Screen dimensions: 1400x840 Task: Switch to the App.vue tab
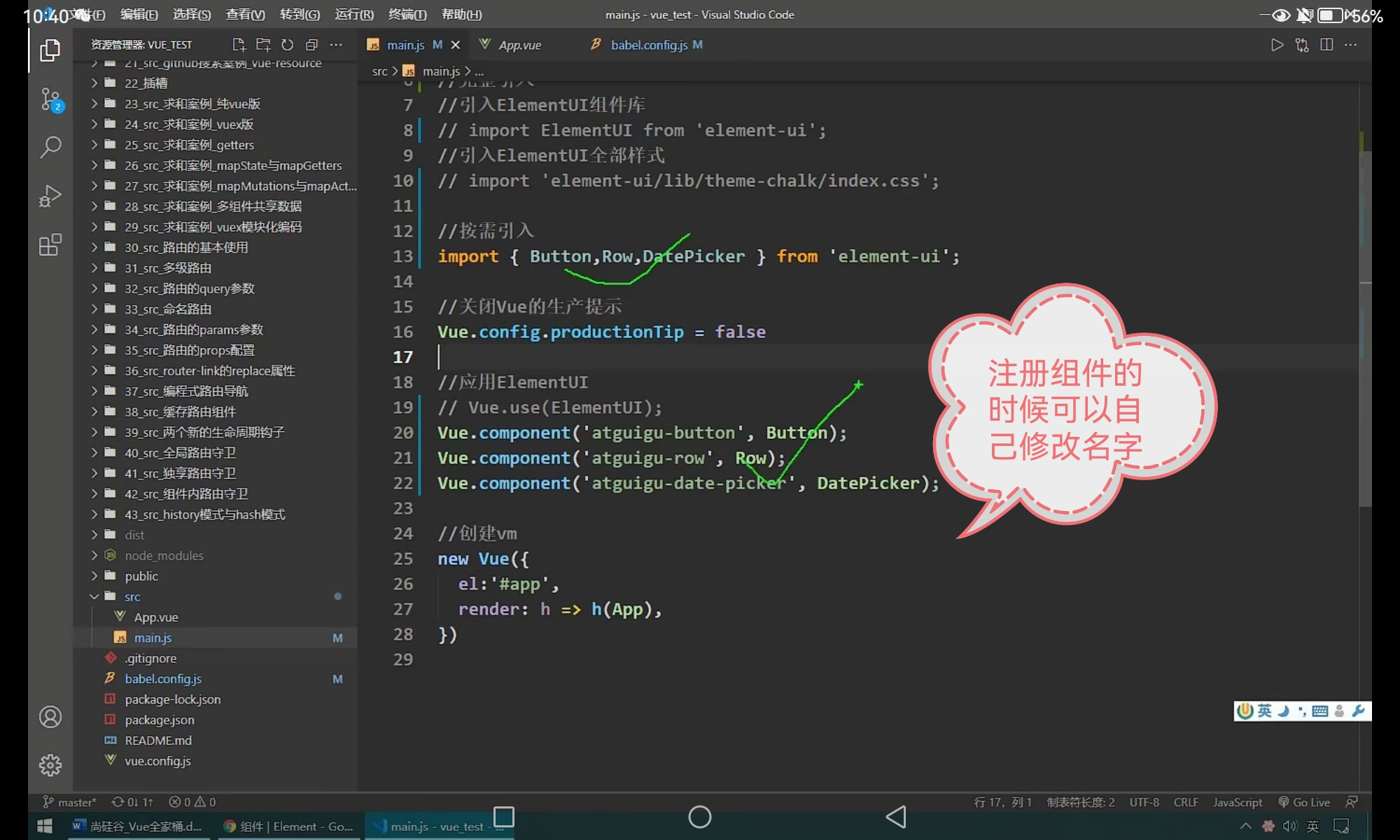519,45
